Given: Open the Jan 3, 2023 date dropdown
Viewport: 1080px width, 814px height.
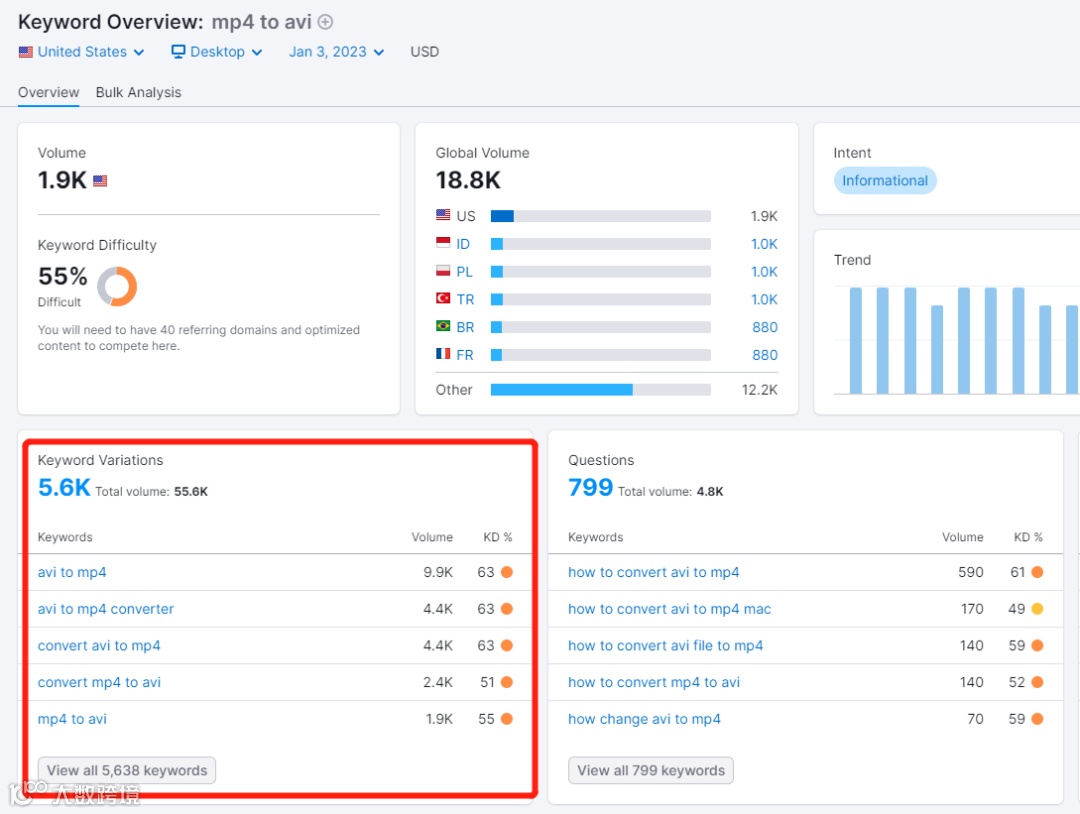Looking at the screenshot, I should 336,52.
